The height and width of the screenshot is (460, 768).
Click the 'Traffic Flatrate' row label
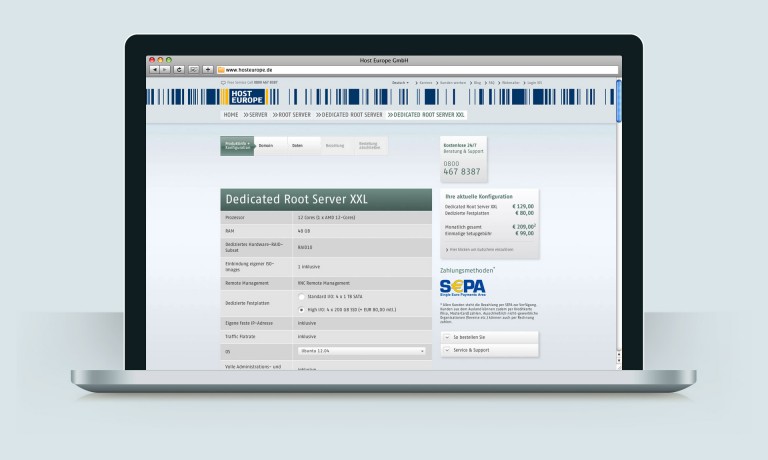[x=240, y=337]
